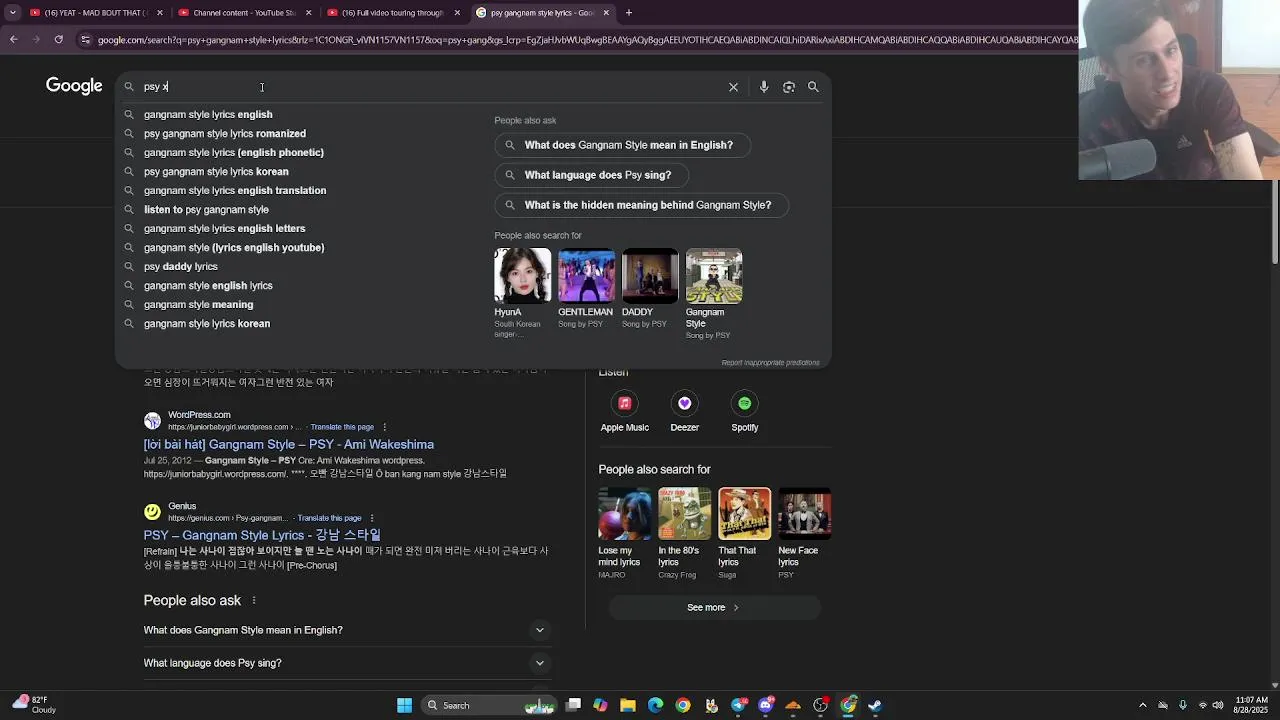This screenshot has height=720, width=1280.
Task: Open more options for the Genius result
Action: pyautogui.click(x=372, y=518)
